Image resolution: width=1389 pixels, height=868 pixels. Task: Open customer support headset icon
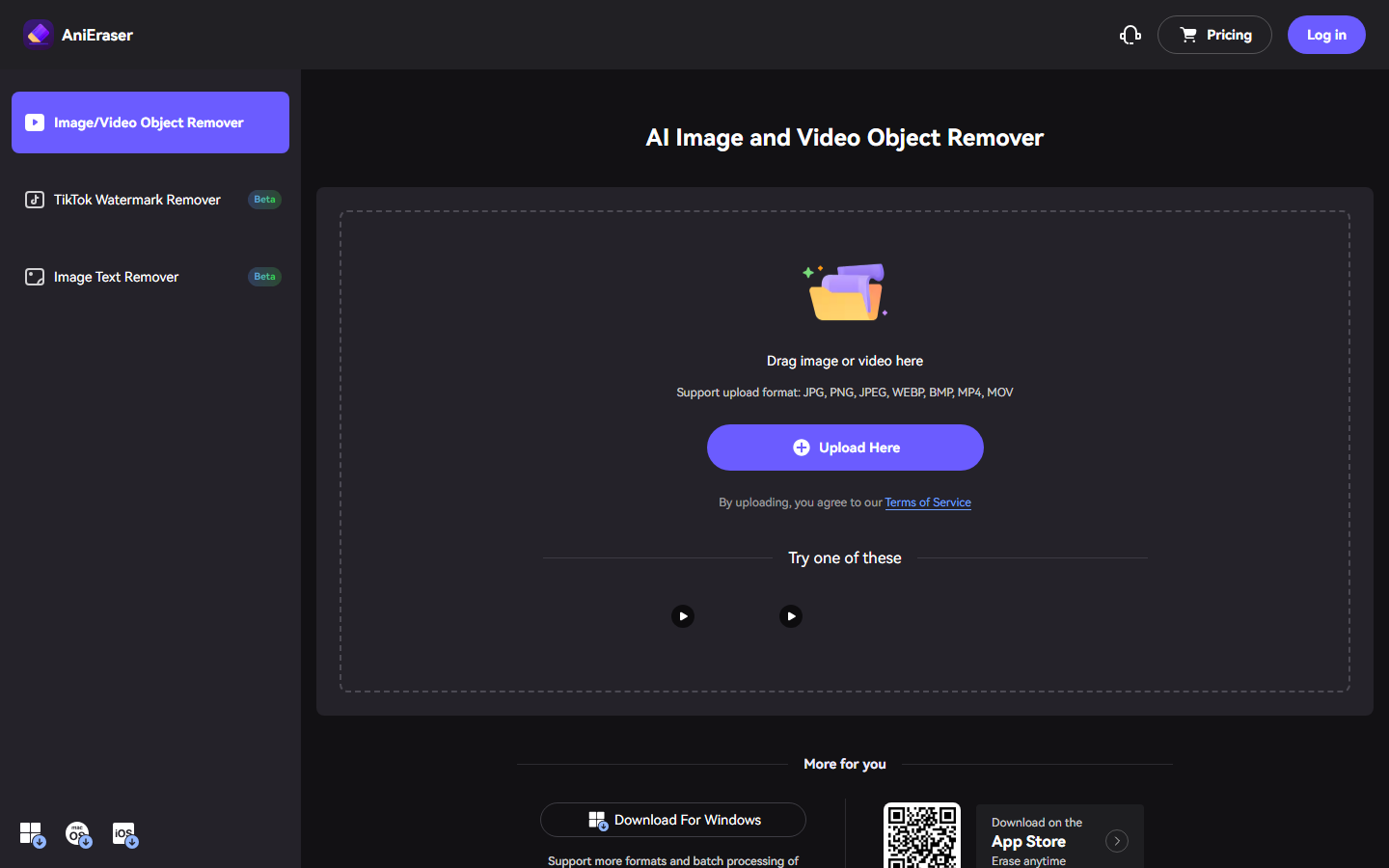pos(1130,35)
